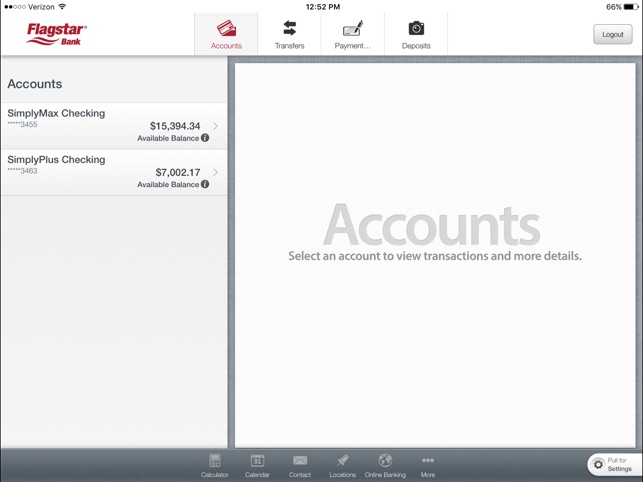Select the SimplyPlus Checking account name
The image size is (643, 482).
56,160
